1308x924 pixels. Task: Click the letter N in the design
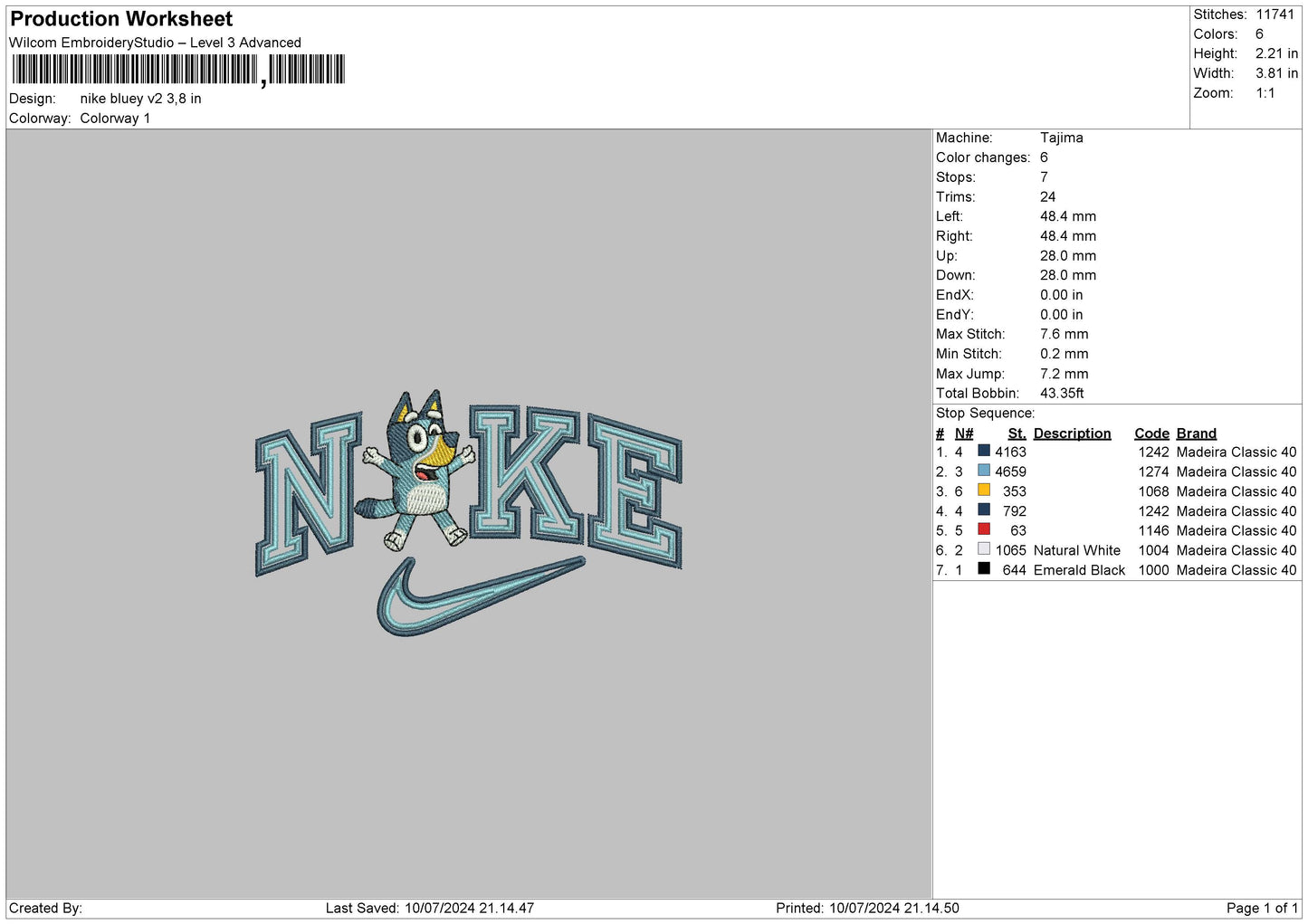pyautogui.click(x=310, y=494)
